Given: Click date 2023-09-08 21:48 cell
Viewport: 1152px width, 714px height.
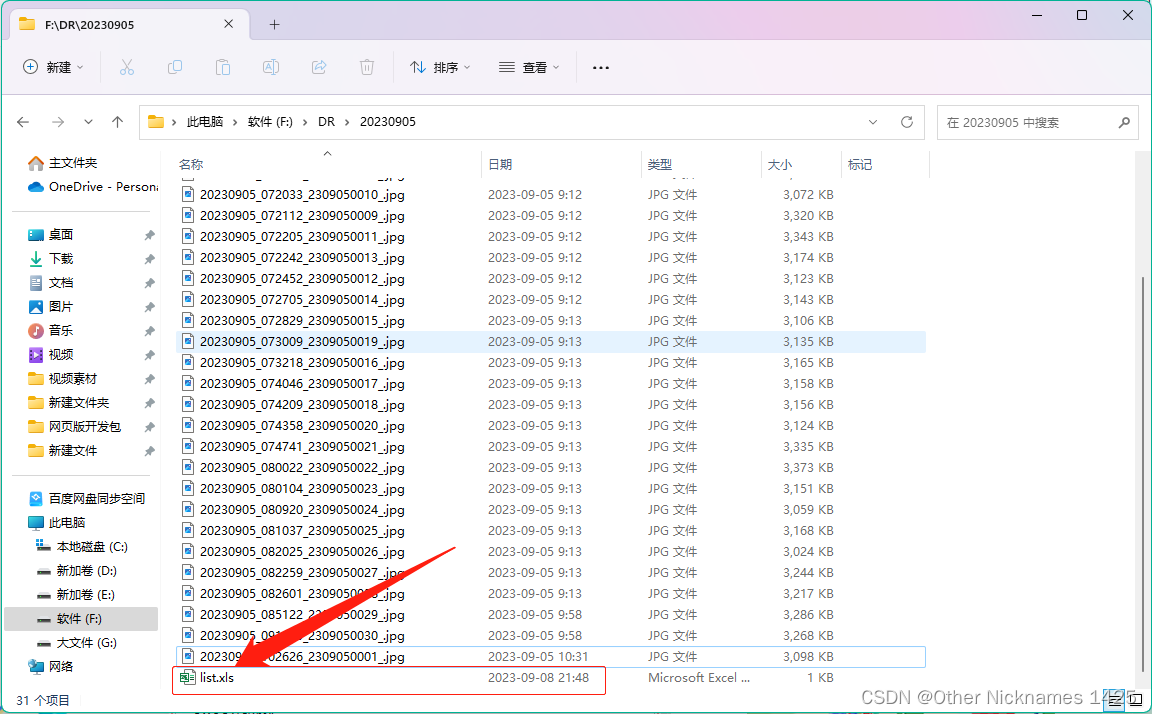Looking at the screenshot, I should click(x=539, y=677).
